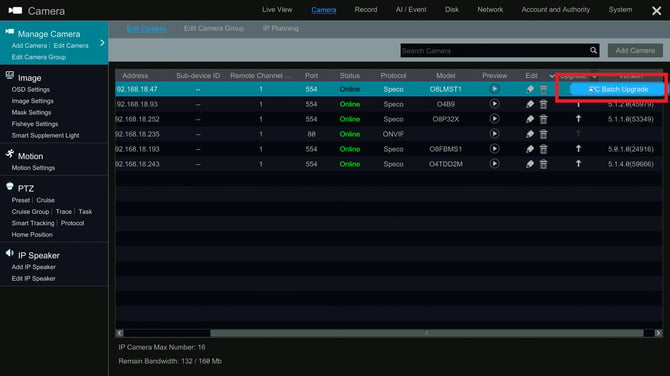The width and height of the screenshot is (670, 376).
Task: Open PTZ Protocol link
Action: [x=72, y=223]
